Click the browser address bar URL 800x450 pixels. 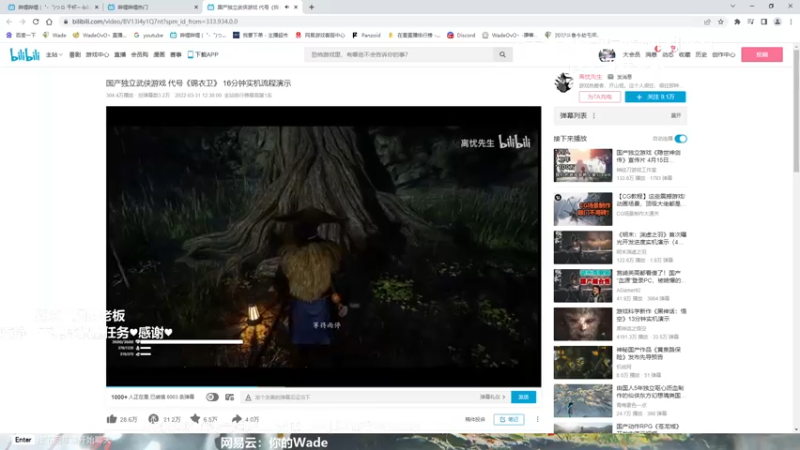coord(155,21)
